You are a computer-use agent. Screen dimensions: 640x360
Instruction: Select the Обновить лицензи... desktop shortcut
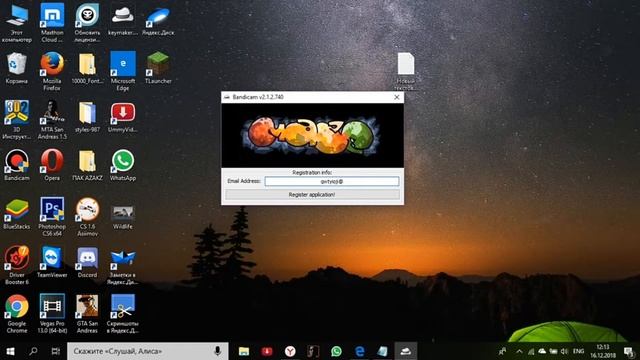[x=87, y=22]
